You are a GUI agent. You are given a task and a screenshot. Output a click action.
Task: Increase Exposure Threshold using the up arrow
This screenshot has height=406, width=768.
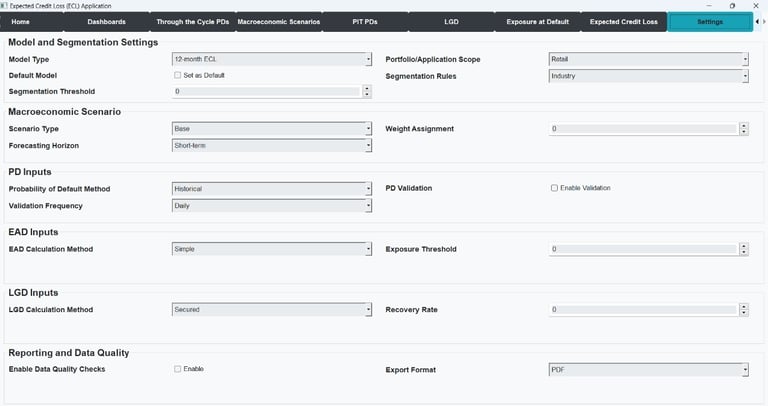743,246
